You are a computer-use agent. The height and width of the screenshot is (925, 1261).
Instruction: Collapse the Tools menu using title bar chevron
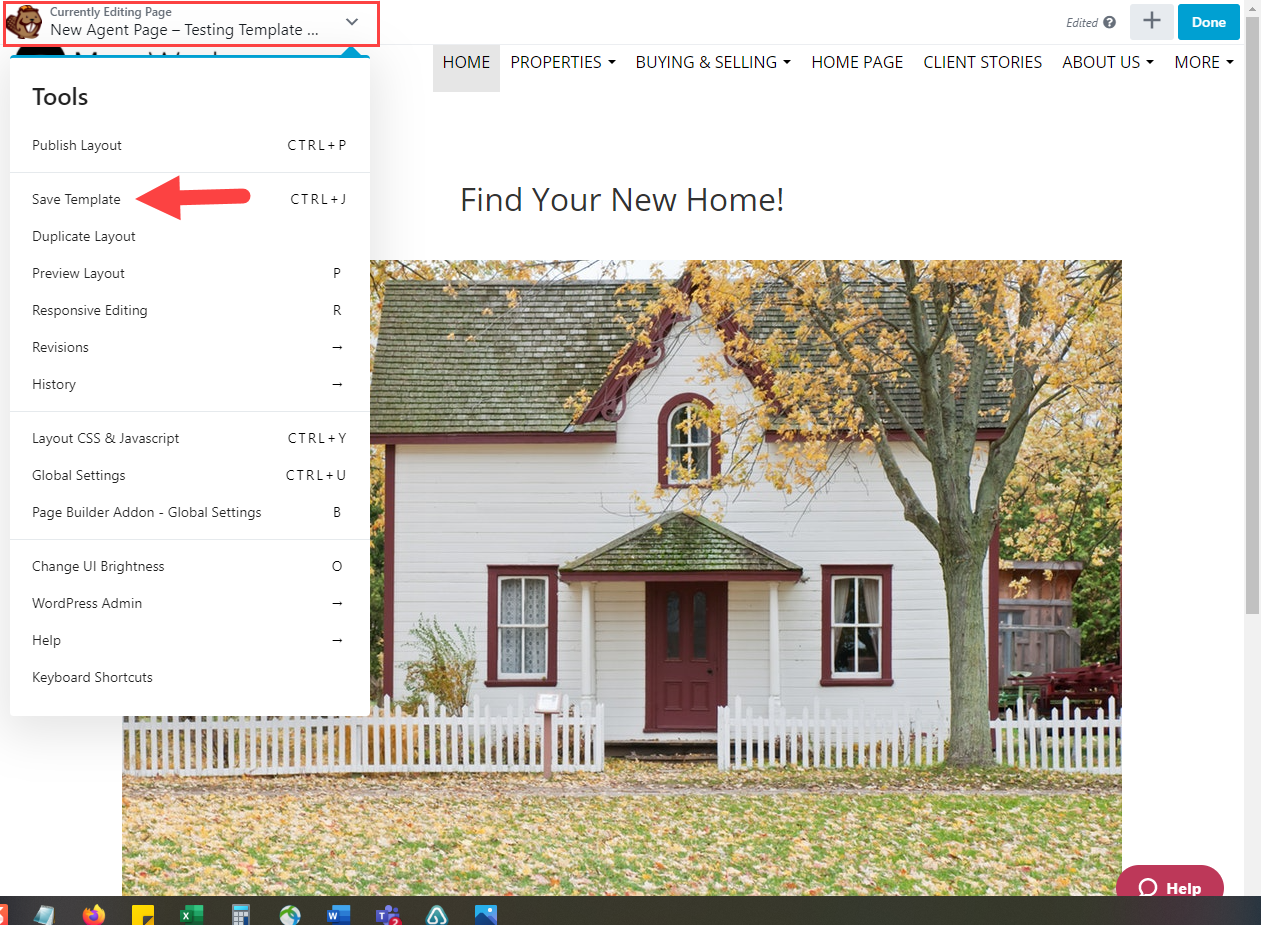click(x=352, y=22)
